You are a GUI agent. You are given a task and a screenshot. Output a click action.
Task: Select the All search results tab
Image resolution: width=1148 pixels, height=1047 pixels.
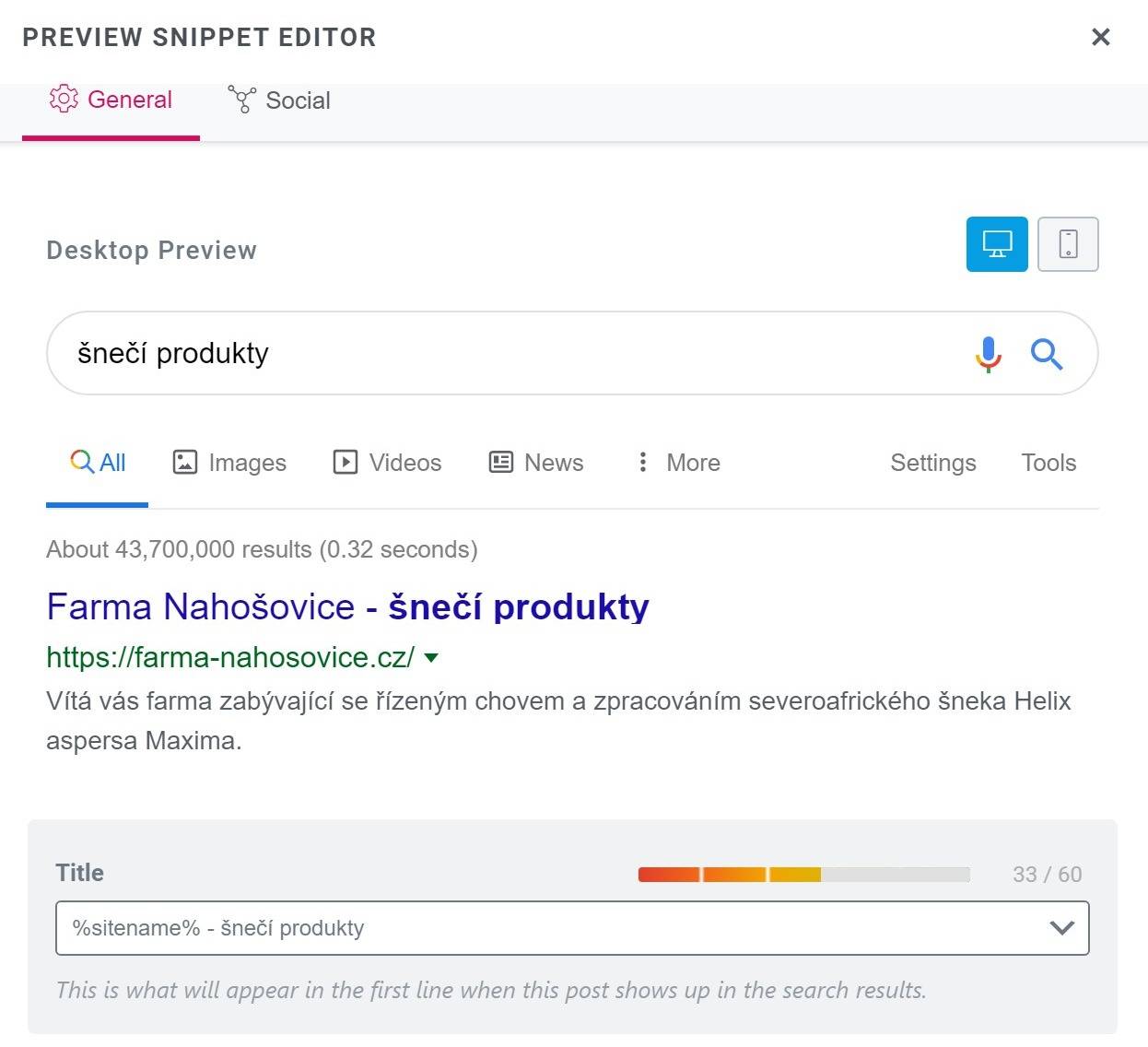98,463
